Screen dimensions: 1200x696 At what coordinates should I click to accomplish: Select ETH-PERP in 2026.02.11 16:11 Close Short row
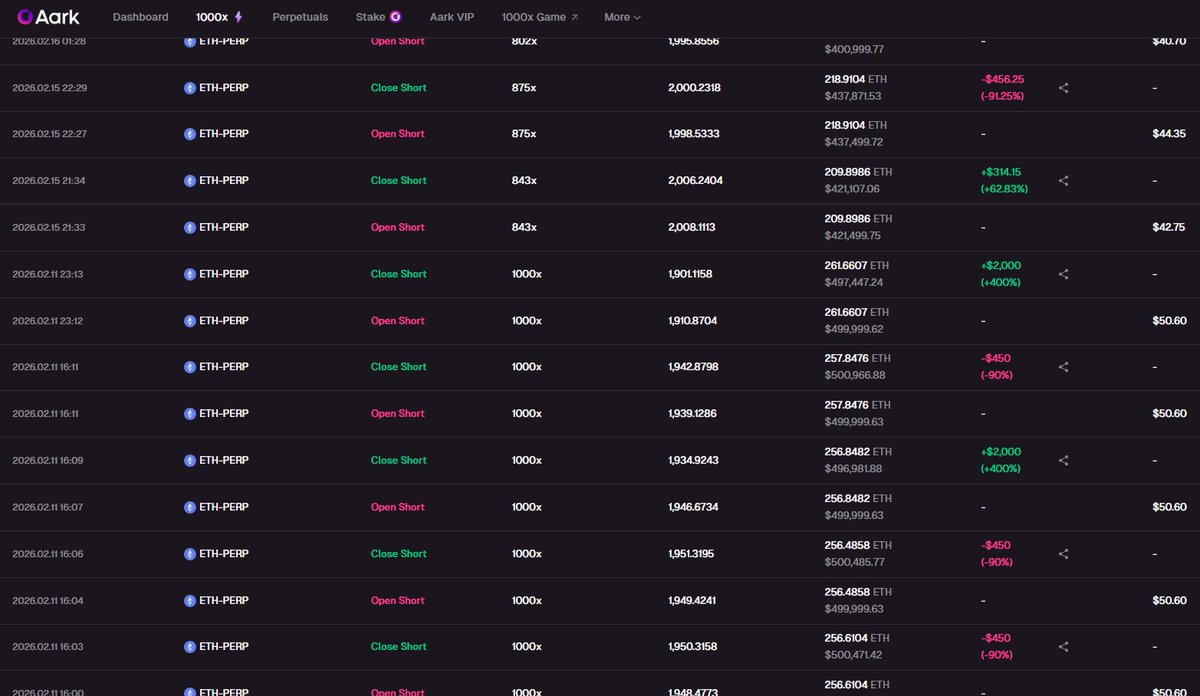pos(224,367)
